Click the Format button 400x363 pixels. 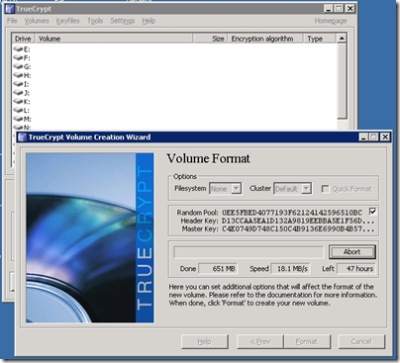(x=307, y=342)
